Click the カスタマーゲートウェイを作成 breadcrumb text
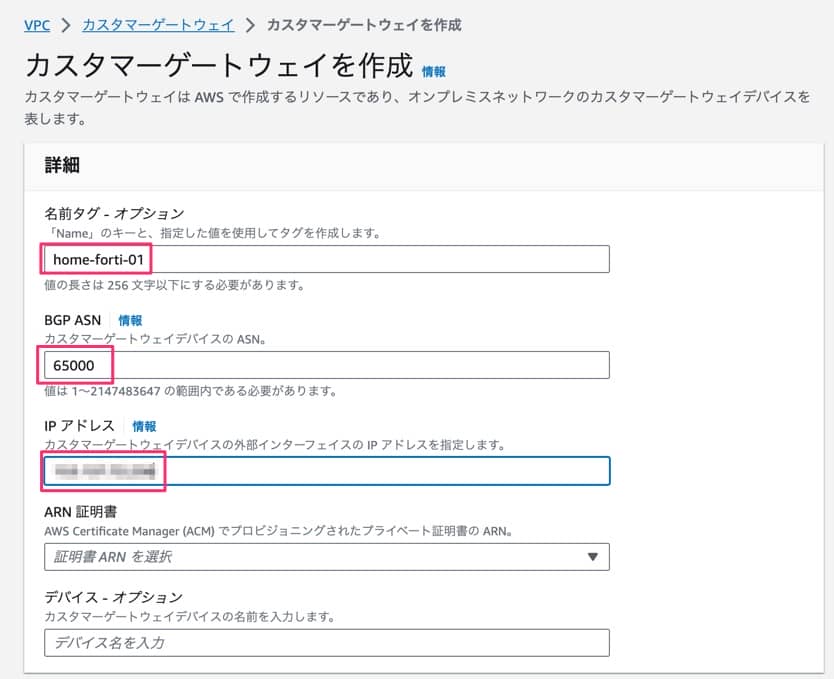This screenshot has width=834, height=679. tap(364, 25)
